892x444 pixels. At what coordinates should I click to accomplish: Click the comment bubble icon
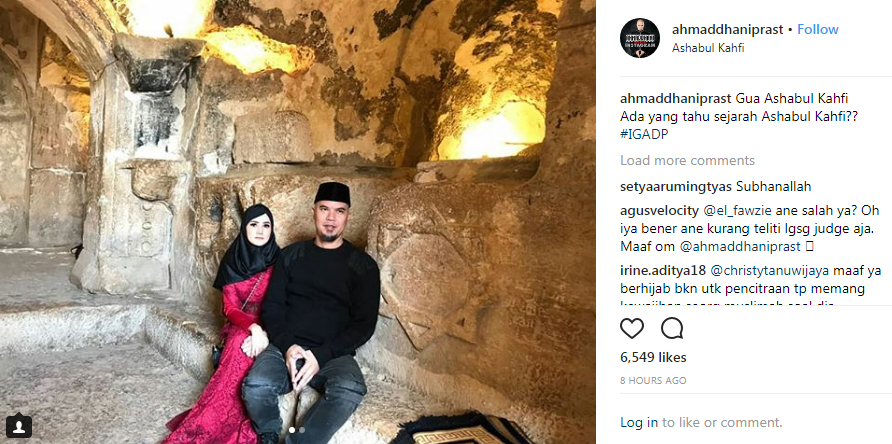point(672,328)
